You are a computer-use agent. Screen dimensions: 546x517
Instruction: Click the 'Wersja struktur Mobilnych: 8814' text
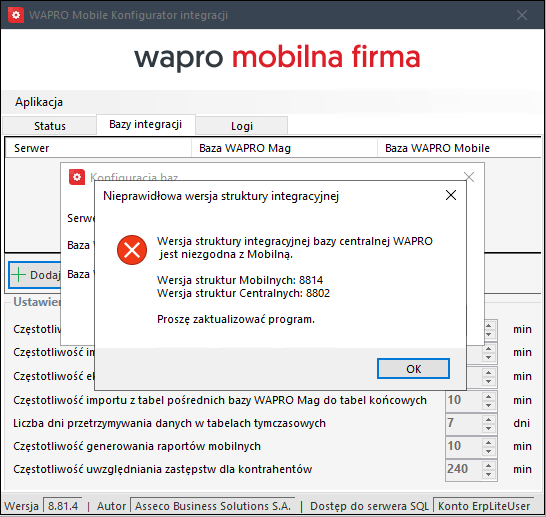click(x=240, y=280)
